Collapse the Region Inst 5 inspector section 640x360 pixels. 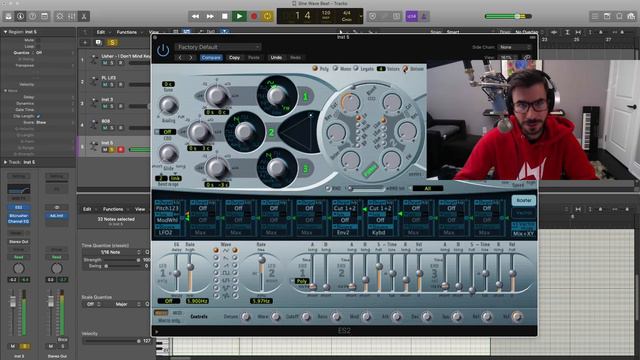pos(5,32)
